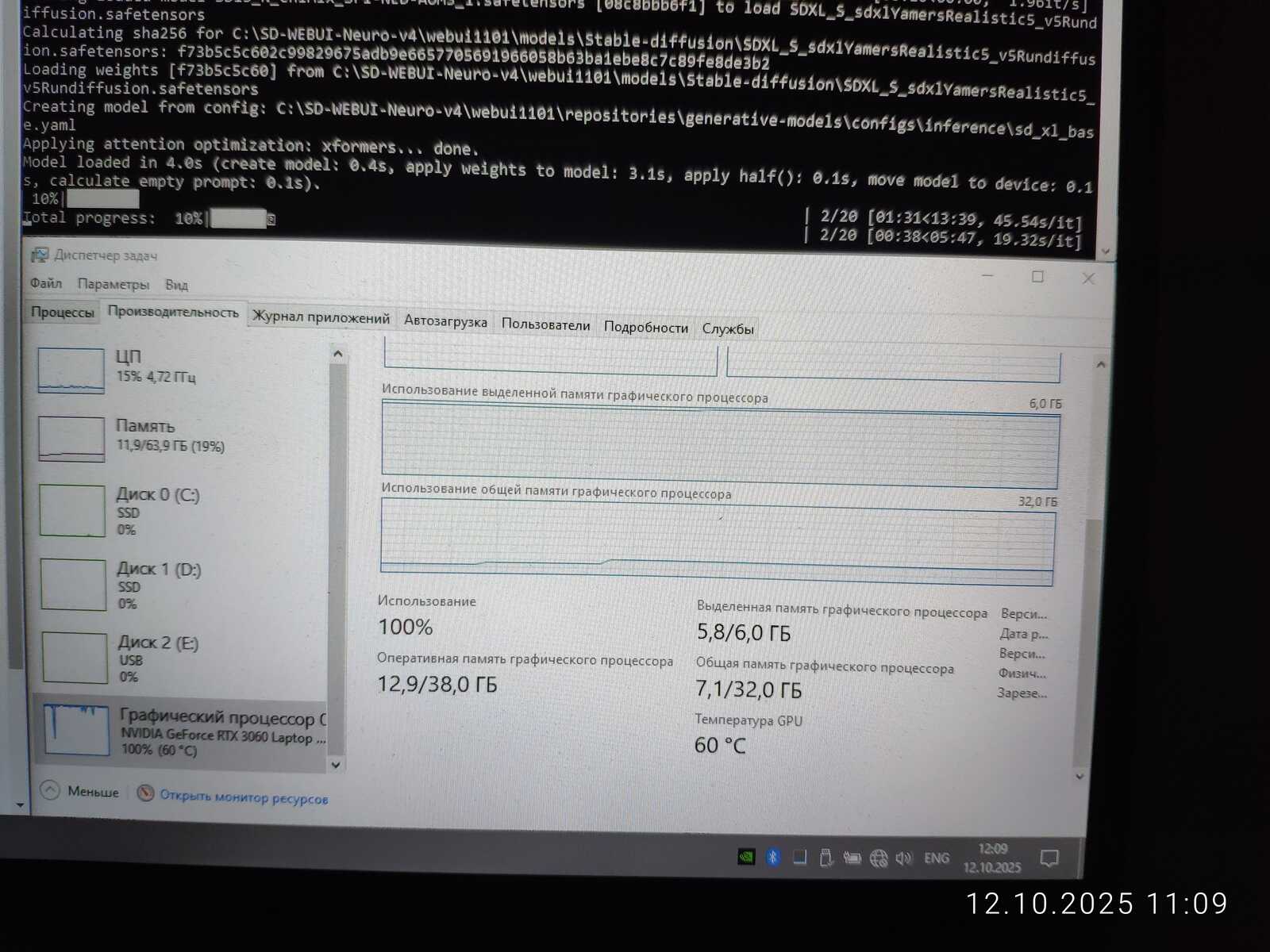The width and height of the screenshot is (1270, 952).
Task: Click the resource monitor icon
Action: coord(145,793)
